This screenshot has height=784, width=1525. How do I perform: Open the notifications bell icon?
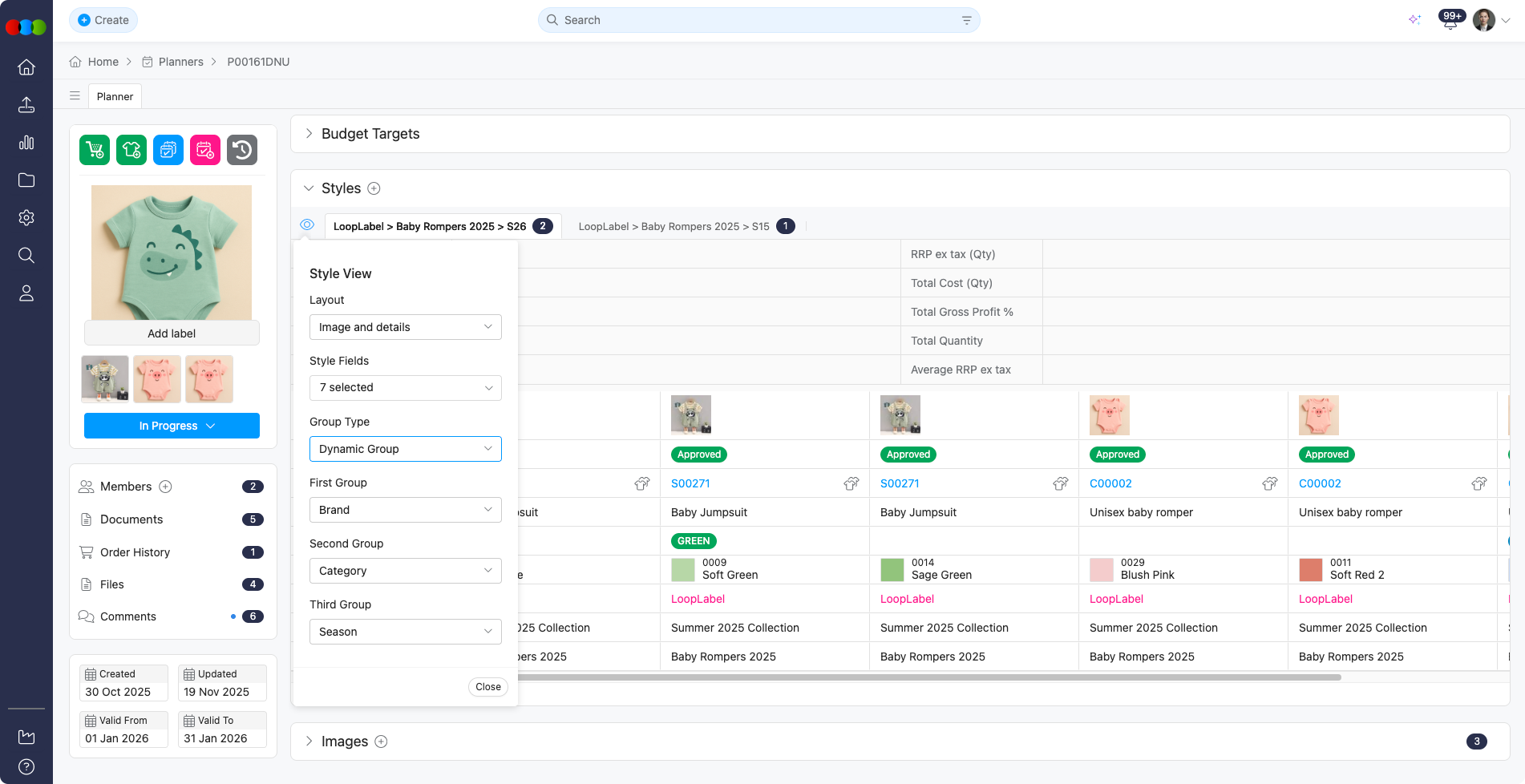tap(1450, 21)
